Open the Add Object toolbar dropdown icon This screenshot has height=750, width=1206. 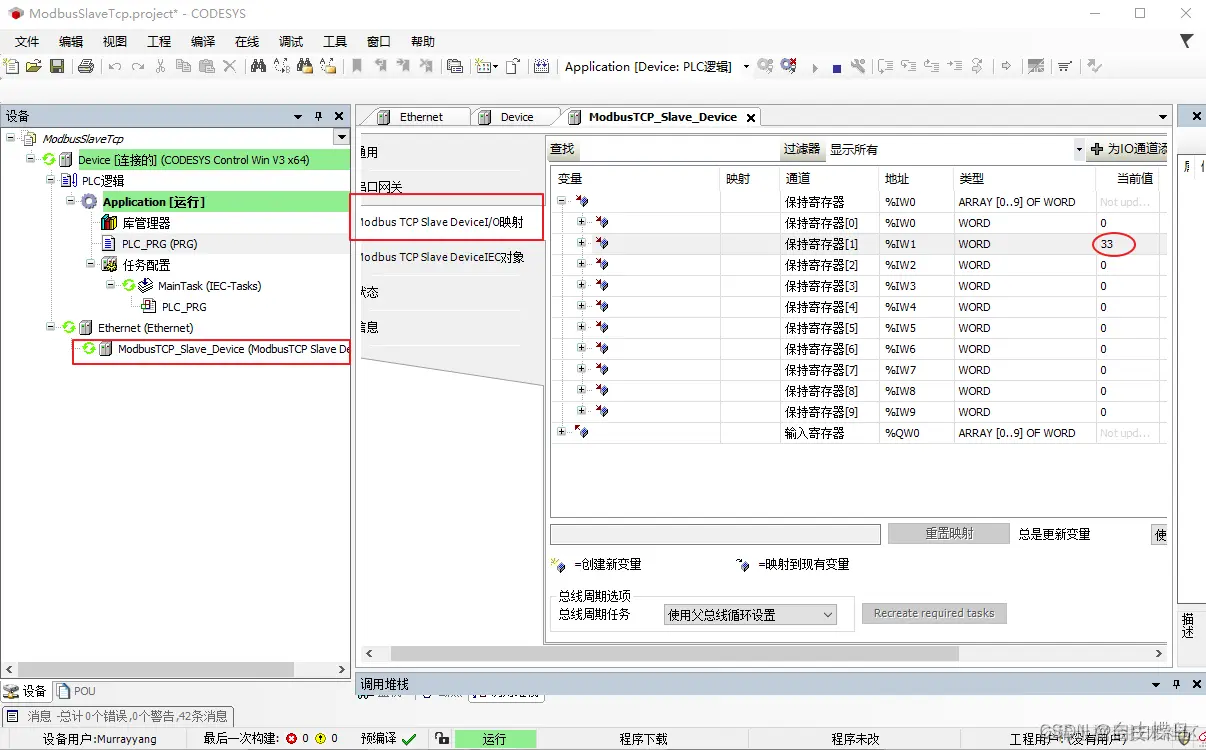486,66
